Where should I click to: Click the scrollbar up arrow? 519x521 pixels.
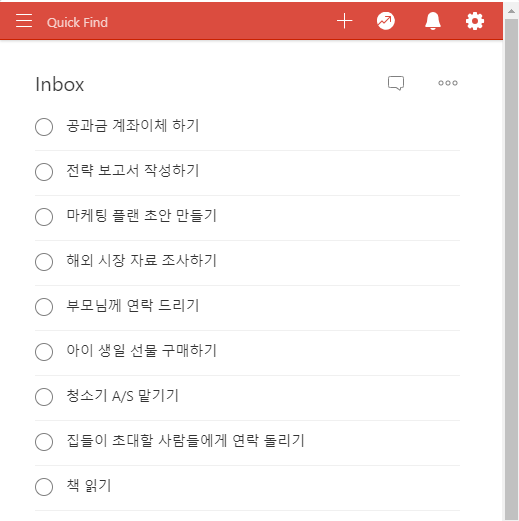click(x=511, y=11)
